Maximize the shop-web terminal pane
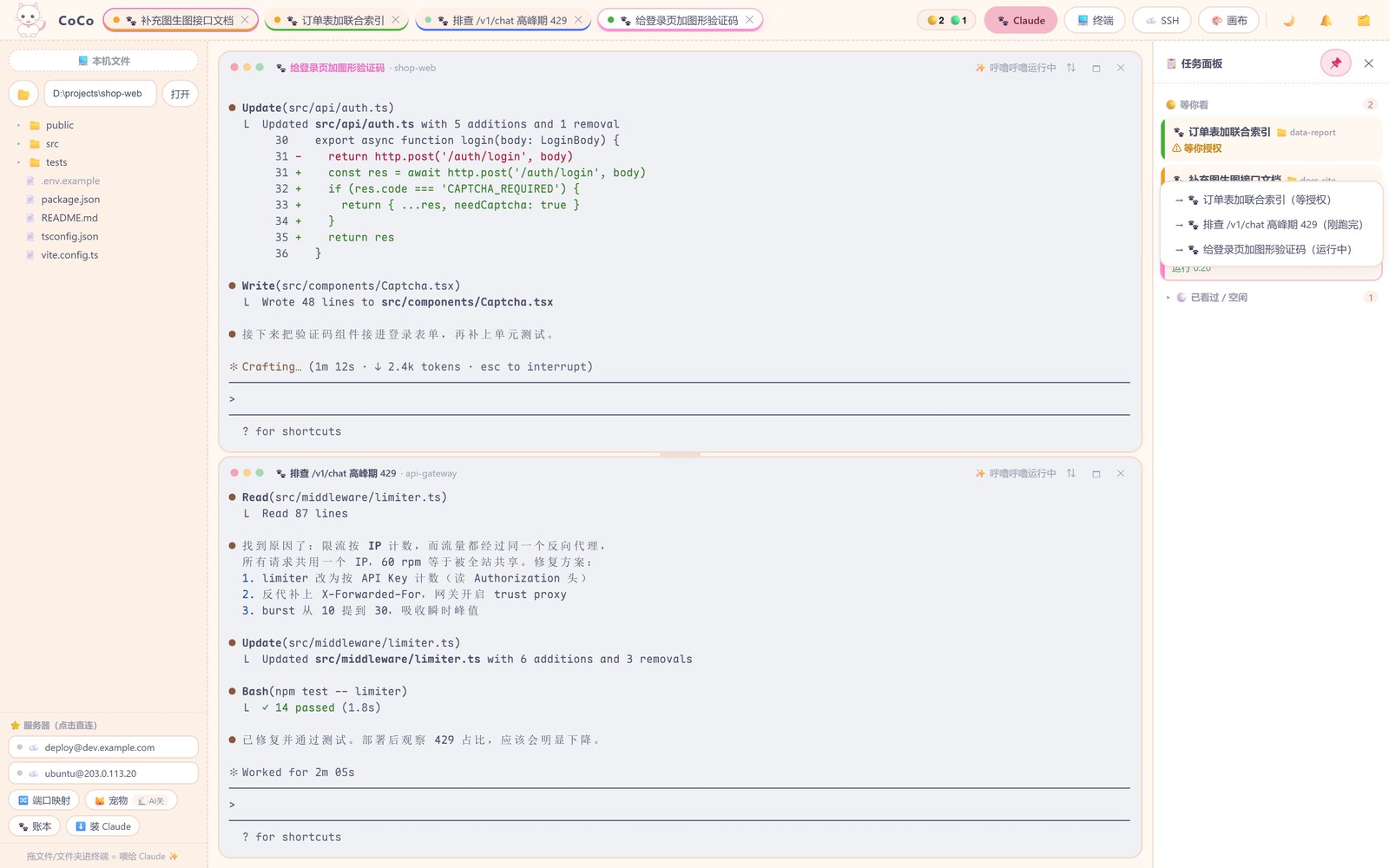Screen dimensions: 1389x868 click(x=1096, y=68)
